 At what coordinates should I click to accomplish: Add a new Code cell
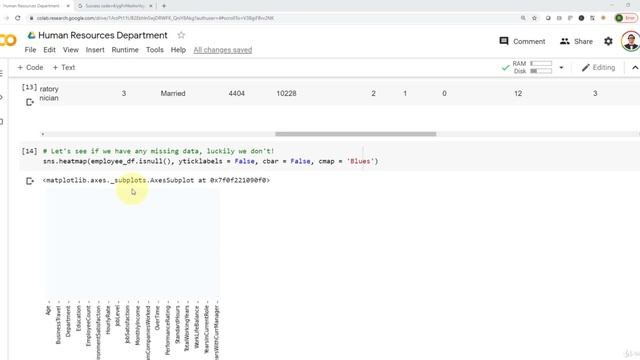pos(30,67)
